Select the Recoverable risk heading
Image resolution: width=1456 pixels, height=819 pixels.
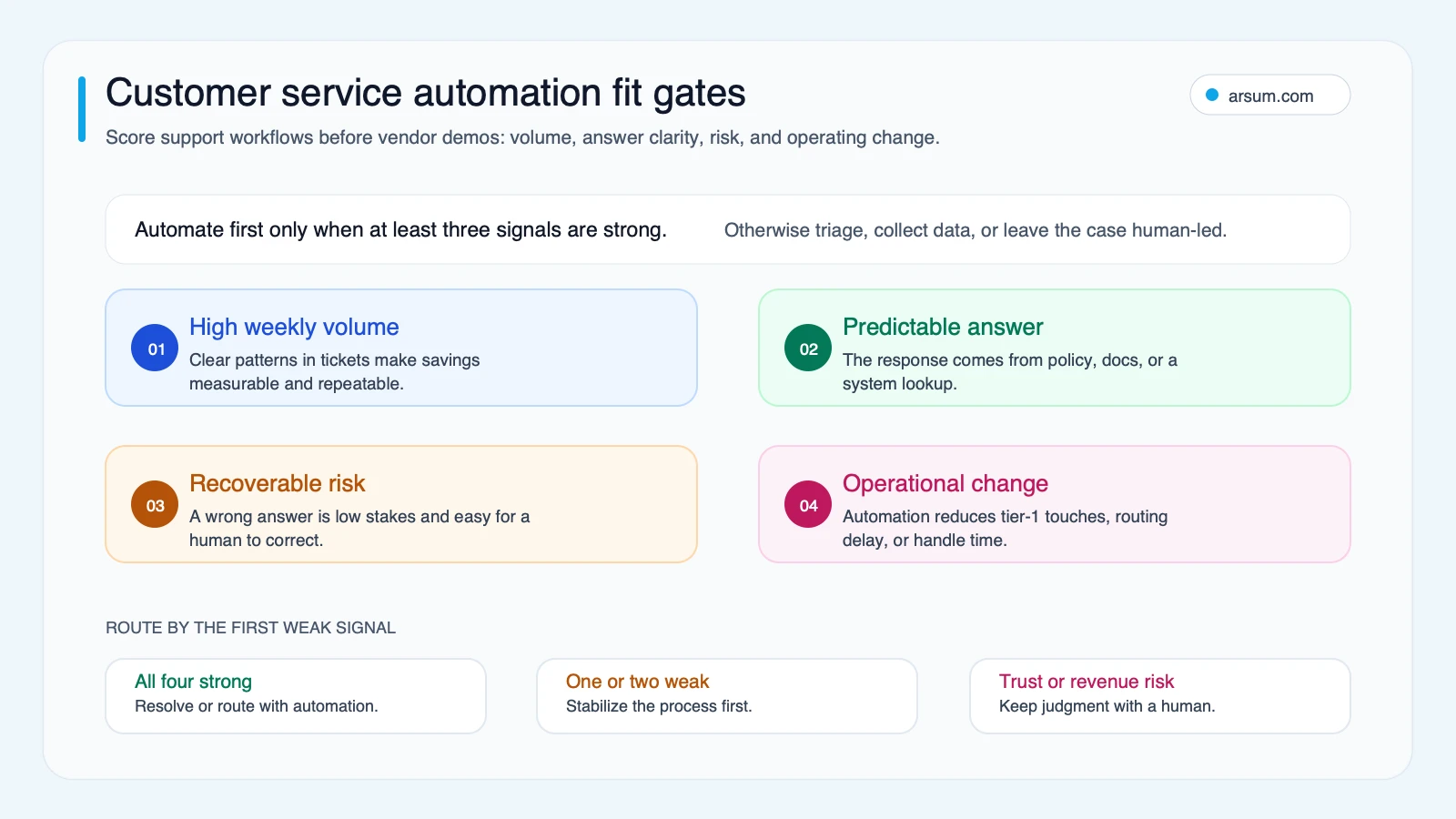[x=277, y=483]
